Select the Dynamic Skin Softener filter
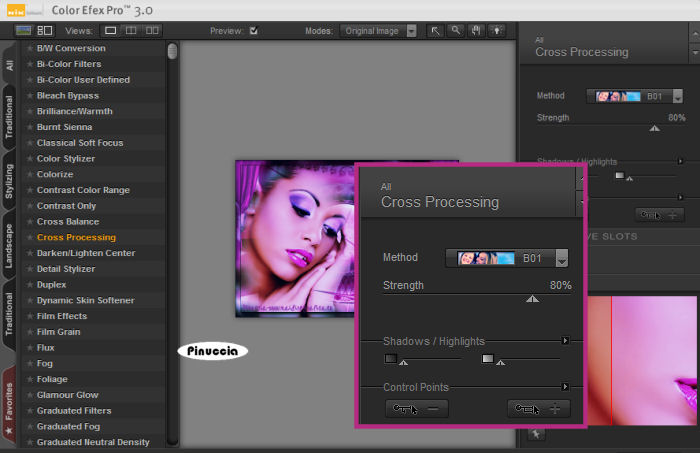Viewport: 700px width, 453px height. pos(85,300)
